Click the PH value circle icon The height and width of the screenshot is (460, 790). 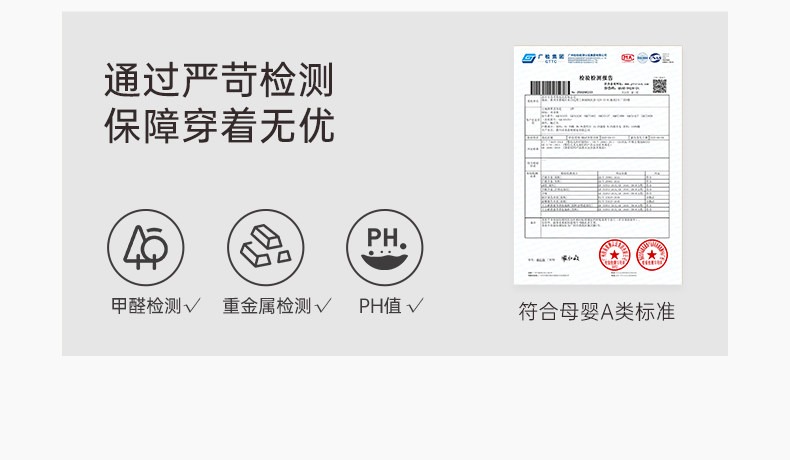384,247
